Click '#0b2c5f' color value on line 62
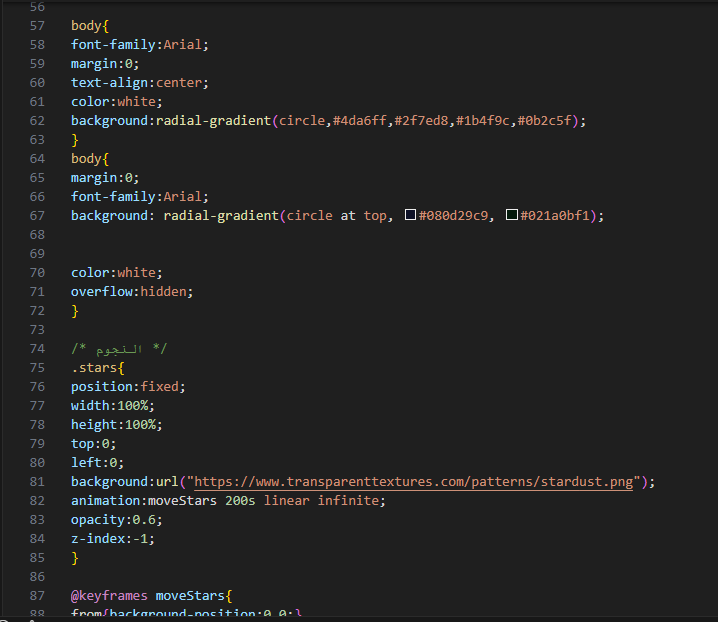The height and width of the screenshot is (622, 718). click(544, 120)
